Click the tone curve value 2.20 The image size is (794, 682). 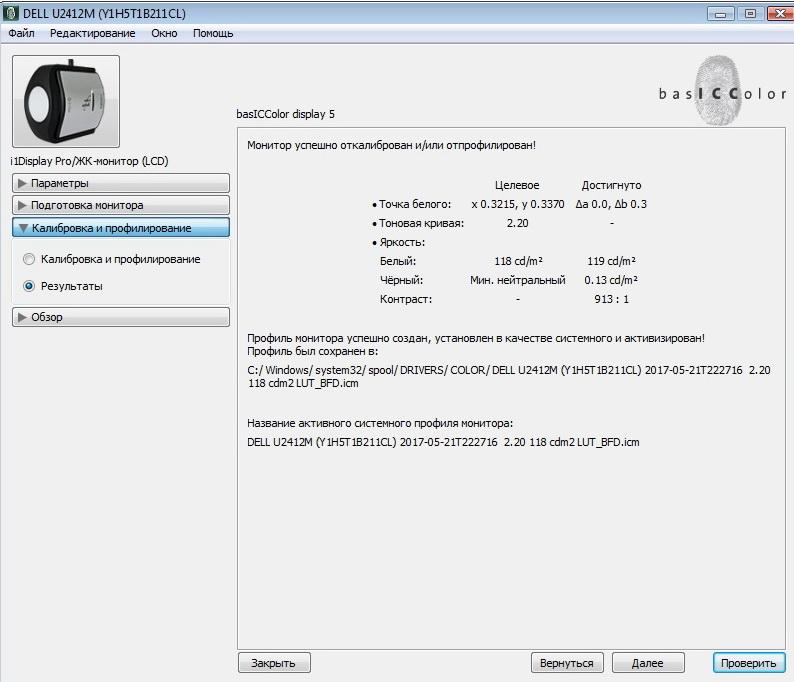click(x=518, y=223)
